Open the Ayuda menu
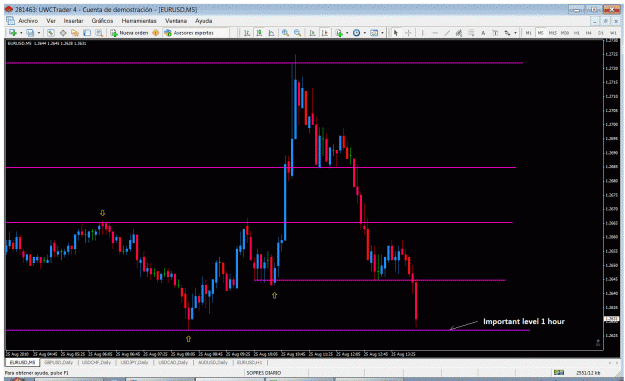The width and height of the screenshot is (625, 381). tap(203, 21)
